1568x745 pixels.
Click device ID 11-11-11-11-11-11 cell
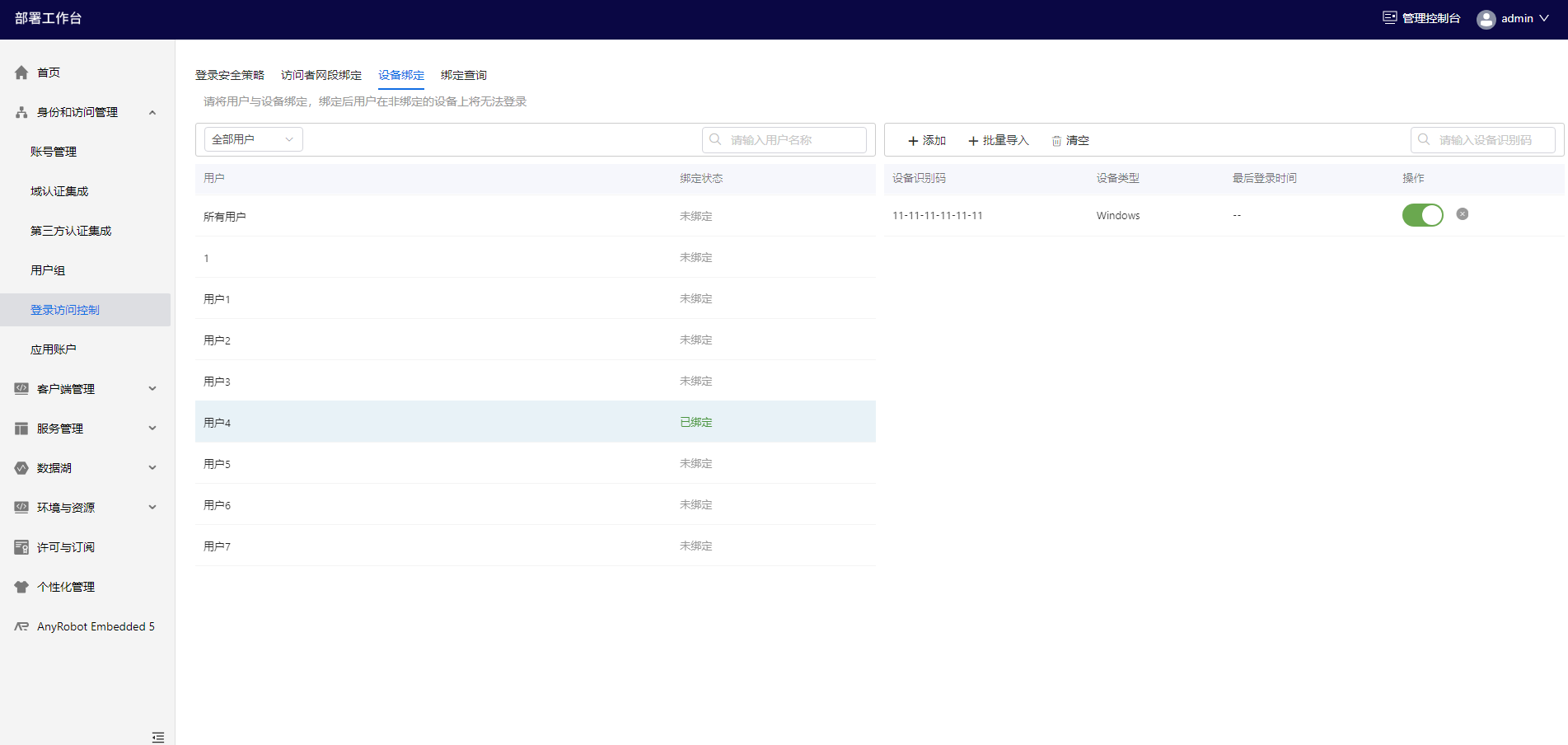tap(938, 215)
